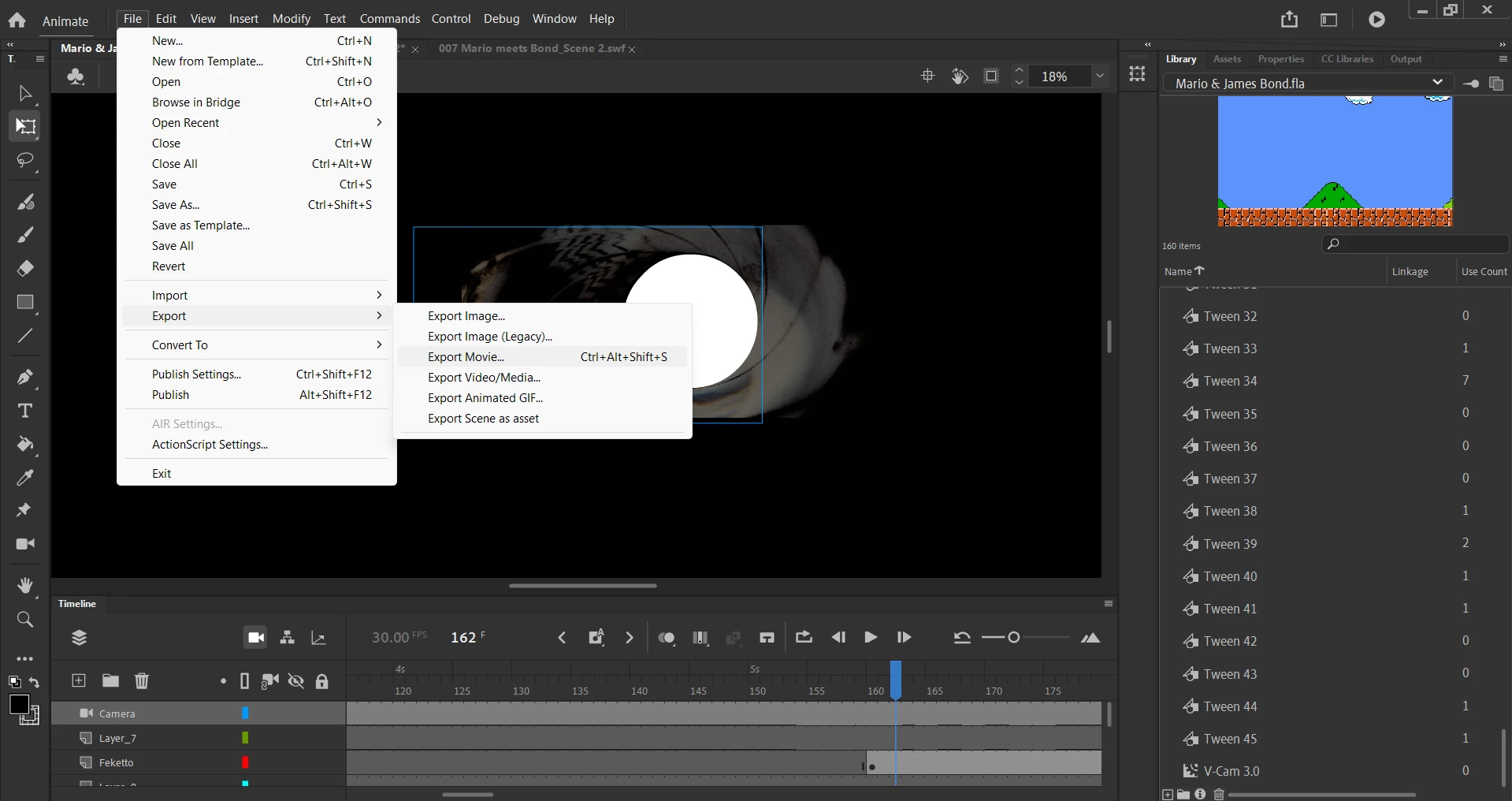Toggle visibility of all timeline layers

(x=296, y=681)
